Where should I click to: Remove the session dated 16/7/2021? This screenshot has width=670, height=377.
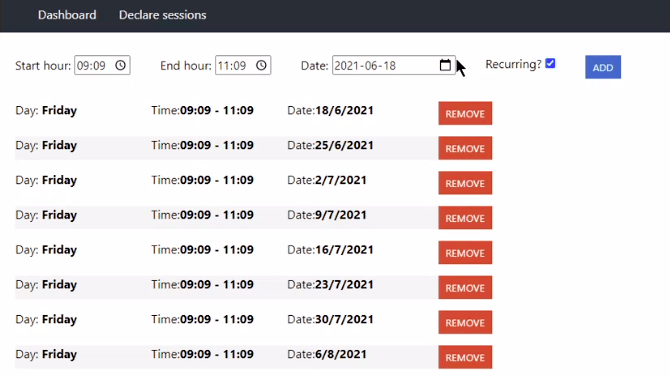click(465, 253)
